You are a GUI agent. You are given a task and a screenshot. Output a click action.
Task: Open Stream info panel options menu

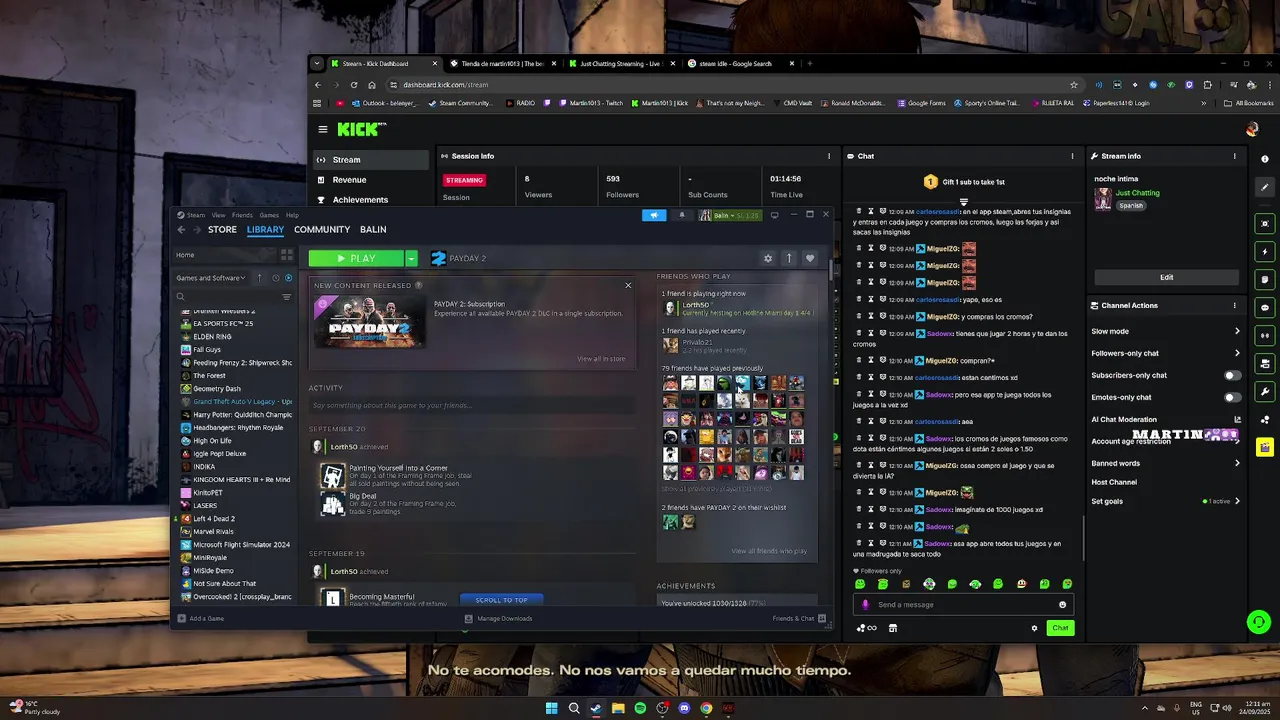1234,156
